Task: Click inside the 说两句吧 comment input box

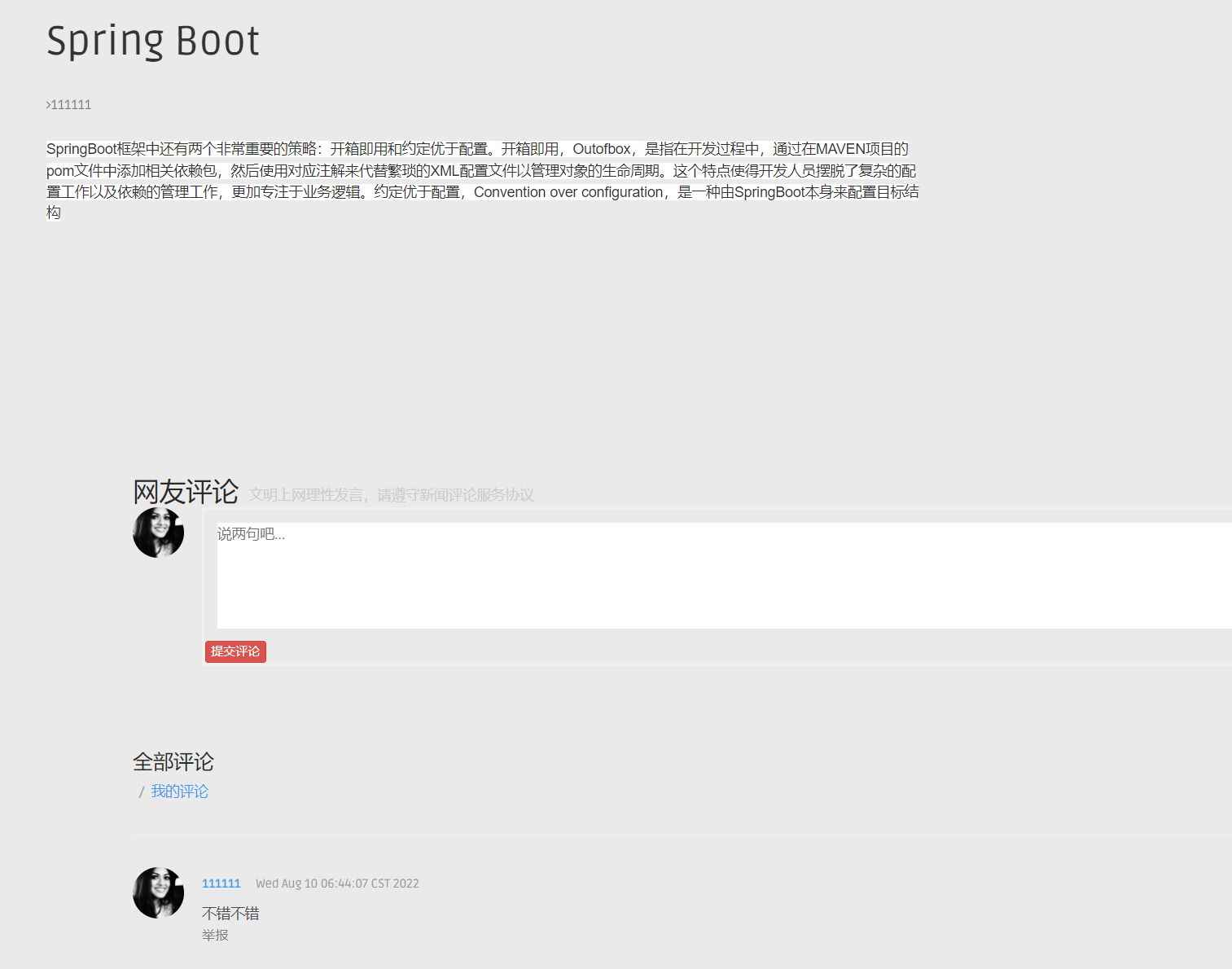Action: point(570,570)
